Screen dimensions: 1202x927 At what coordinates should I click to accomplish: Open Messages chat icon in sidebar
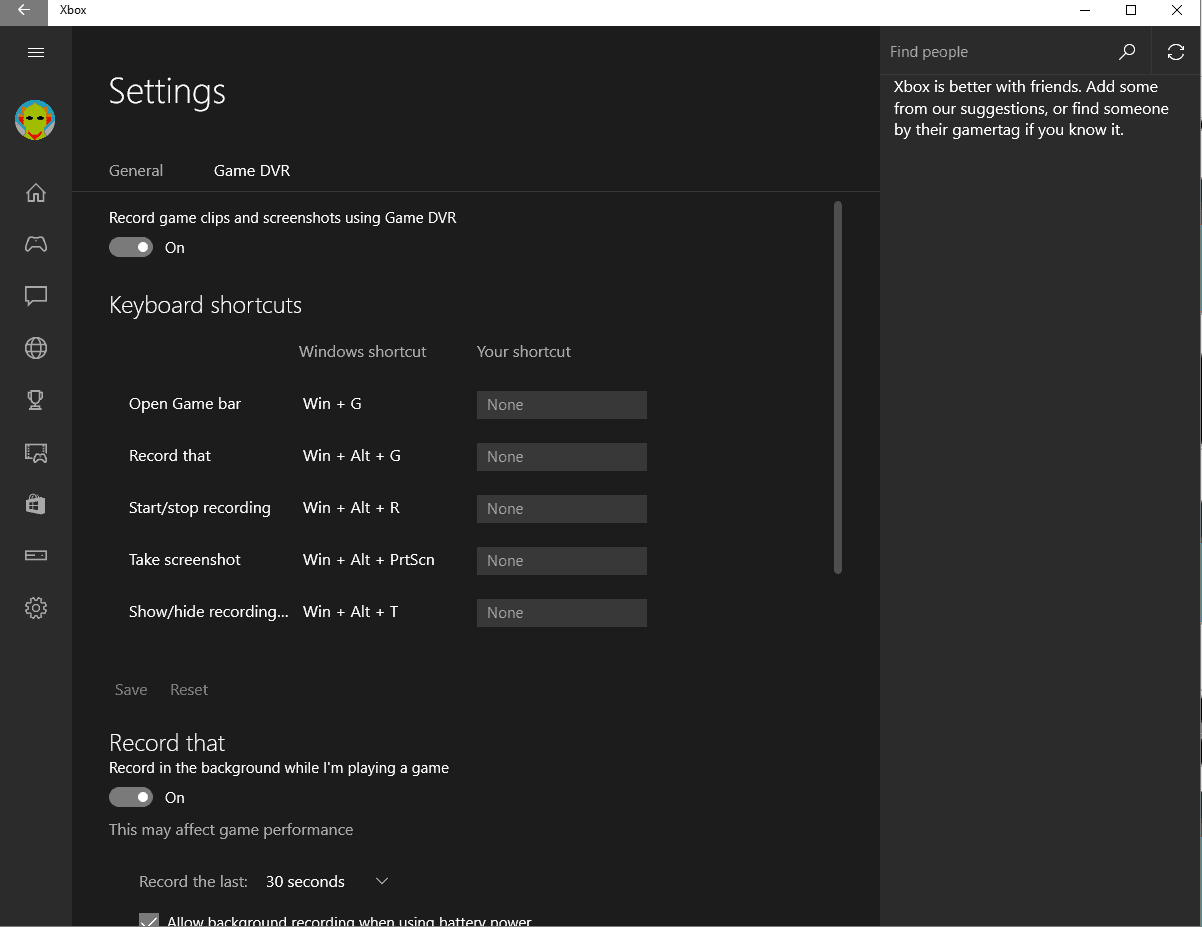pos(36,296)
